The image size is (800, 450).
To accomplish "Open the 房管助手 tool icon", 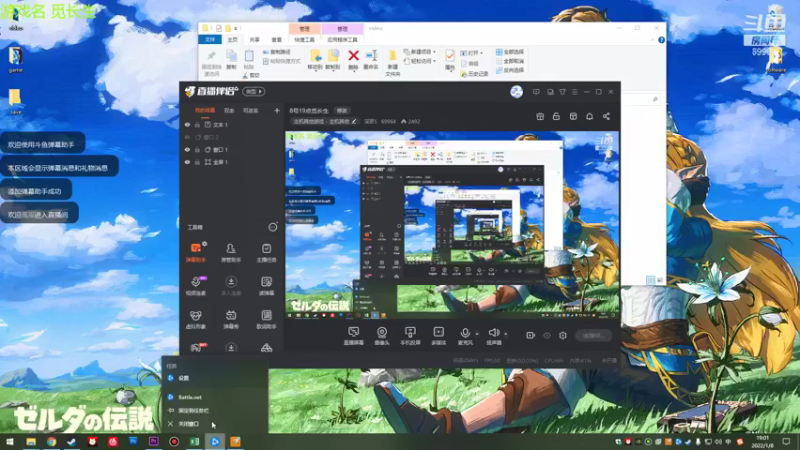I will pyautogui.click(x=231, y=252).
